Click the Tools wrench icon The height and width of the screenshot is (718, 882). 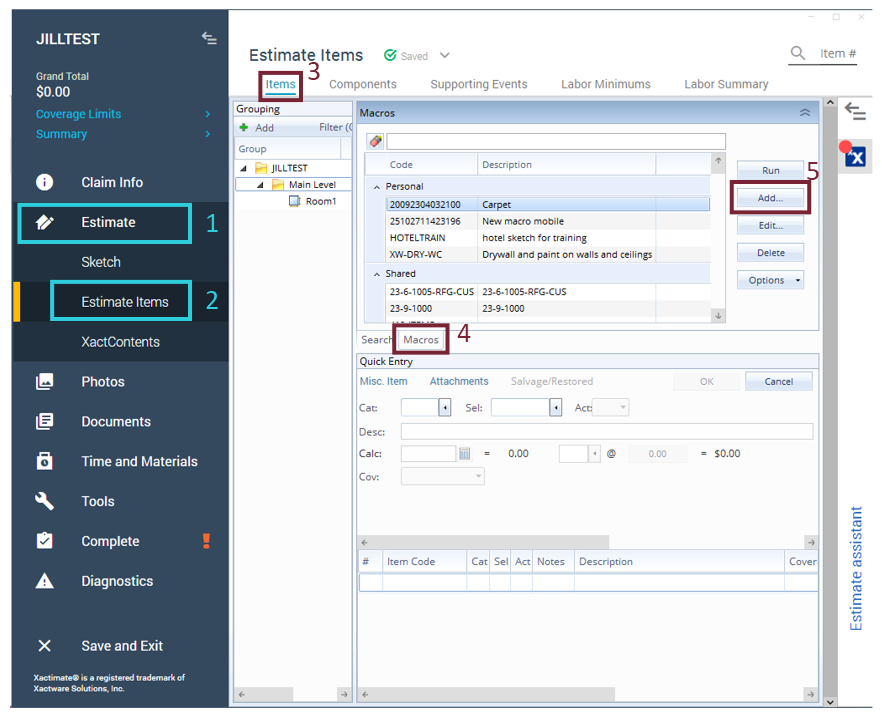pos(44,502)
